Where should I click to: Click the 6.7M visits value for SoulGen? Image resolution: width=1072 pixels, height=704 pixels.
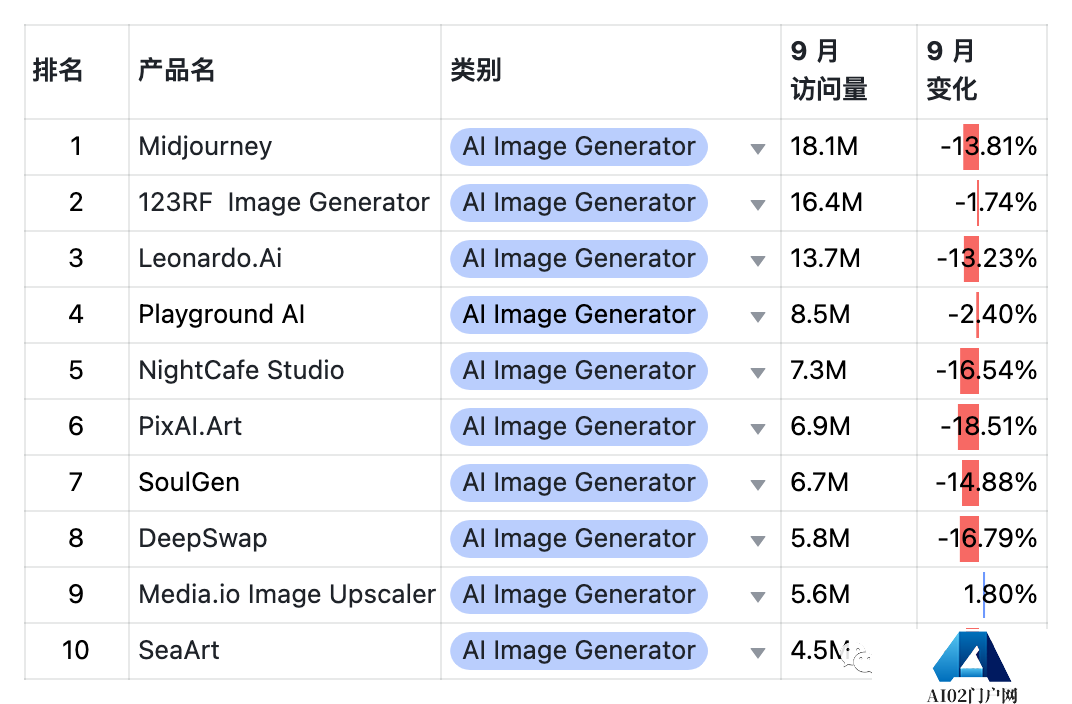tap(819, 483)
